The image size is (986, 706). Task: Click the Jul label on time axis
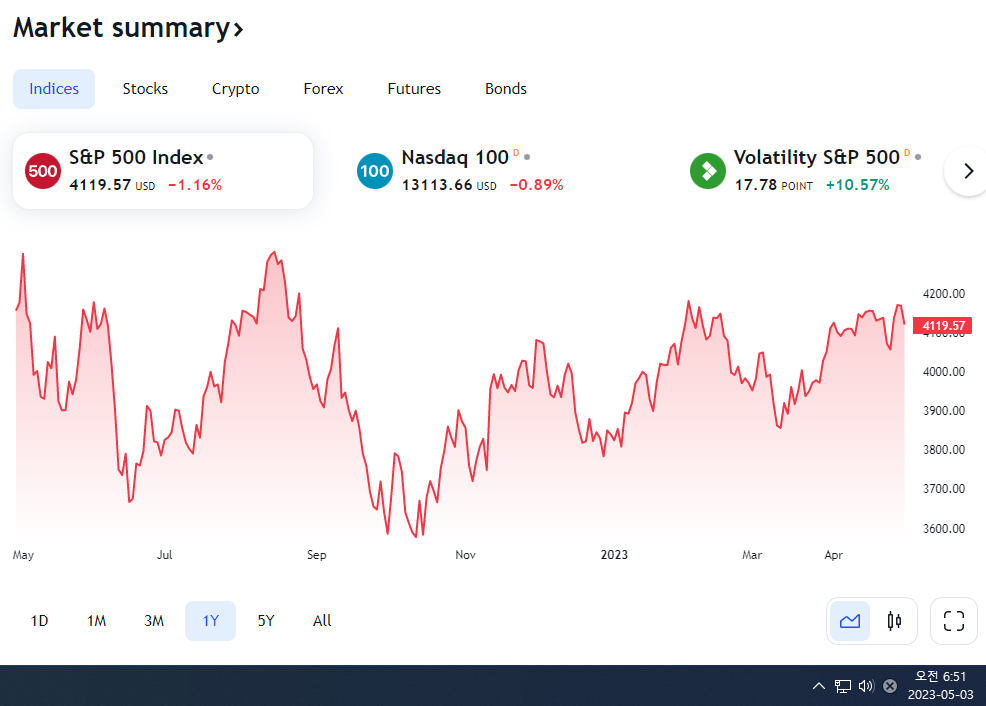coord(164,554)
